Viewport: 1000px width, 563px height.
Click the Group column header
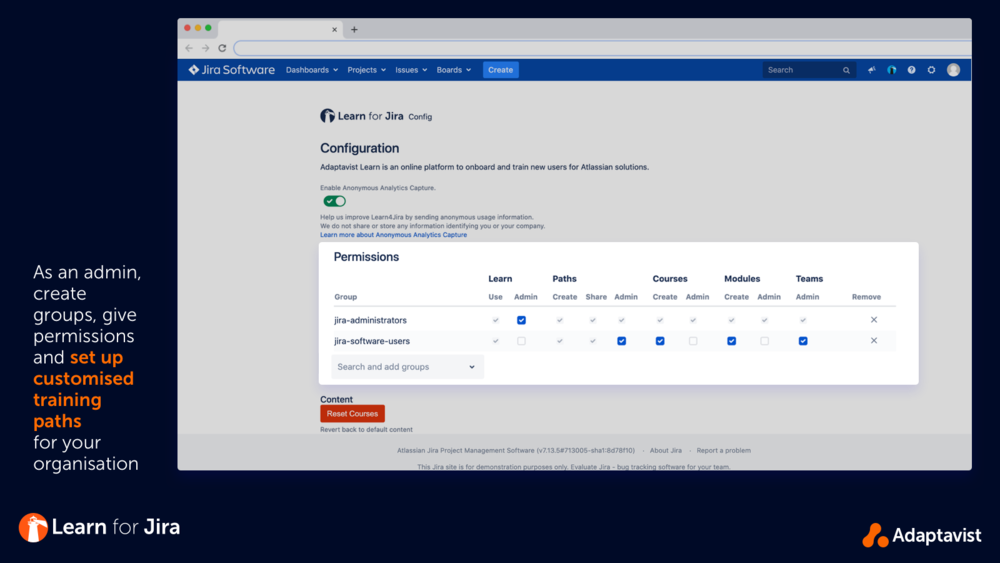[x=346, y=296]
